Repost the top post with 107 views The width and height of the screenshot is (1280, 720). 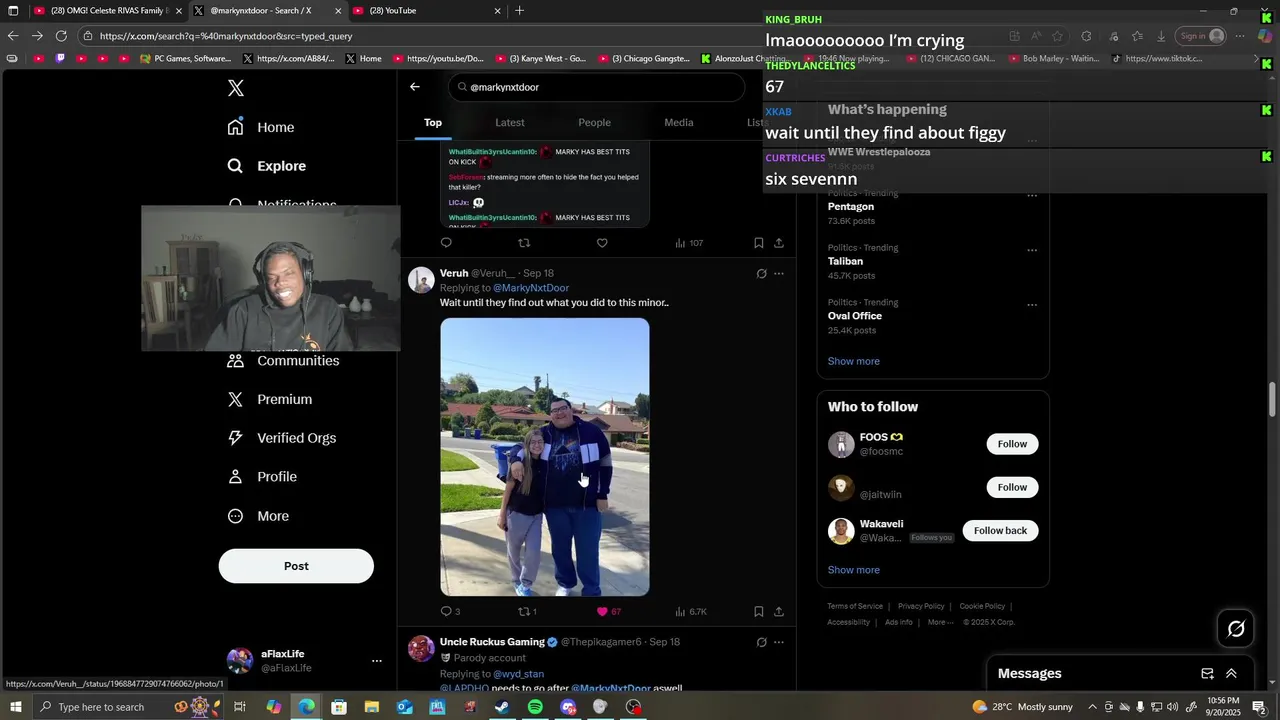pyautogui.click(x=524, y=243)
